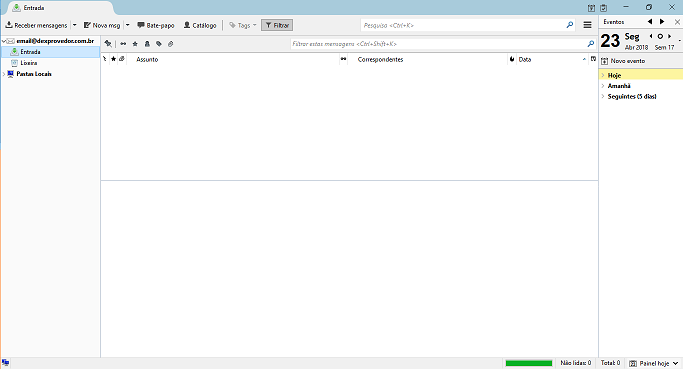683x369 pixels.
Task: Click the green progress bar
Action: (x=529, y=363)
